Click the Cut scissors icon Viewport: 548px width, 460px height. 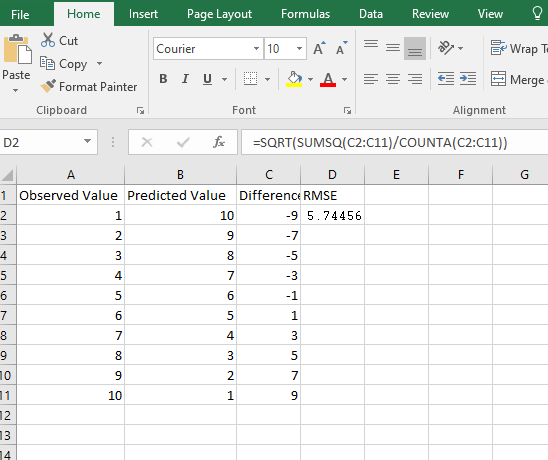pyautogui.click(x=48, y=40)
